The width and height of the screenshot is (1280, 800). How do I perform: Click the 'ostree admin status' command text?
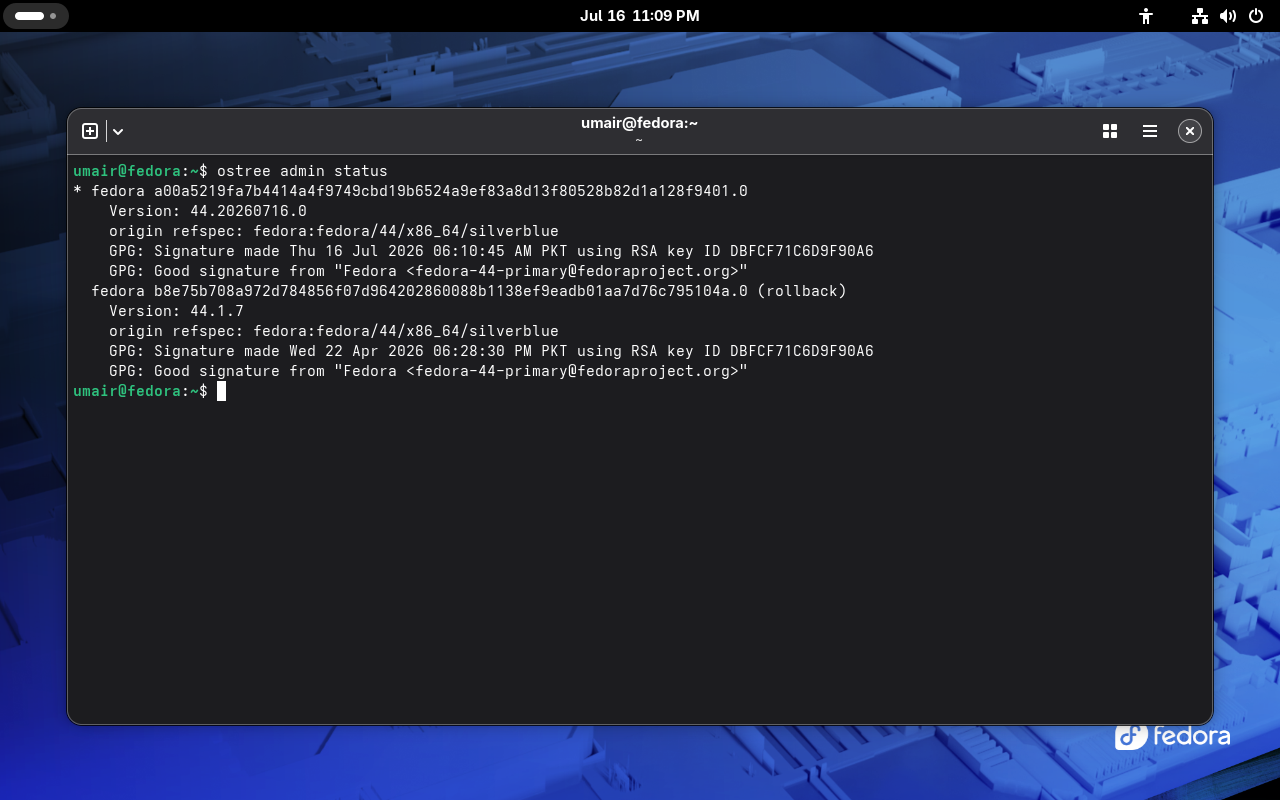[x=302, y=171]
